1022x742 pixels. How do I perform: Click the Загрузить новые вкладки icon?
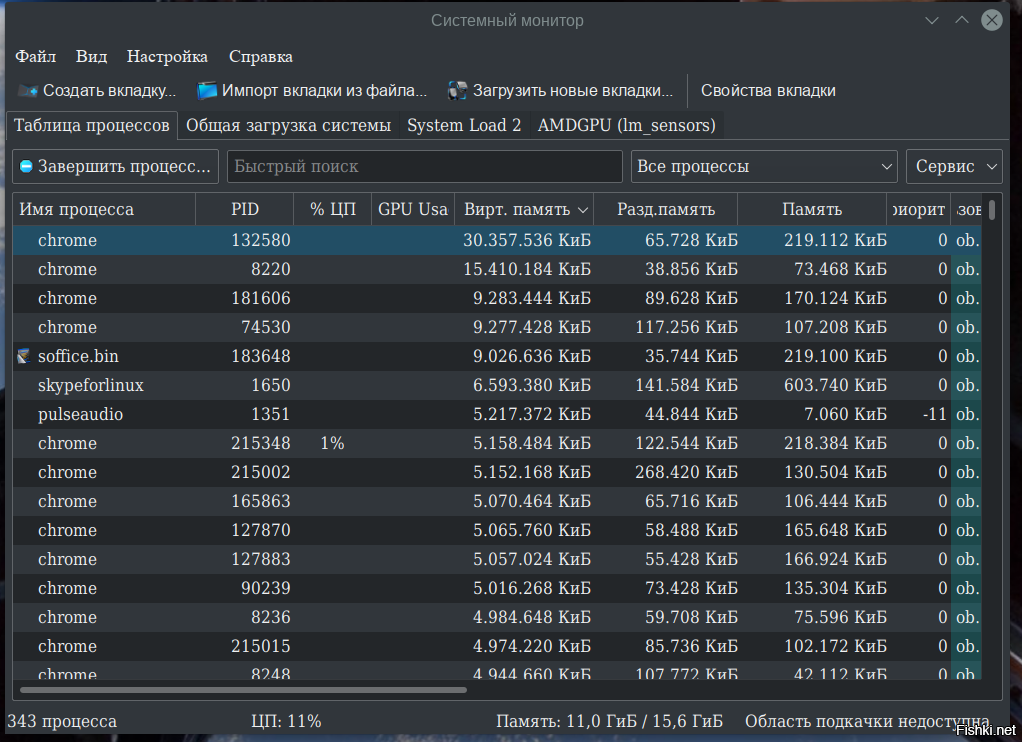point(458,91)
